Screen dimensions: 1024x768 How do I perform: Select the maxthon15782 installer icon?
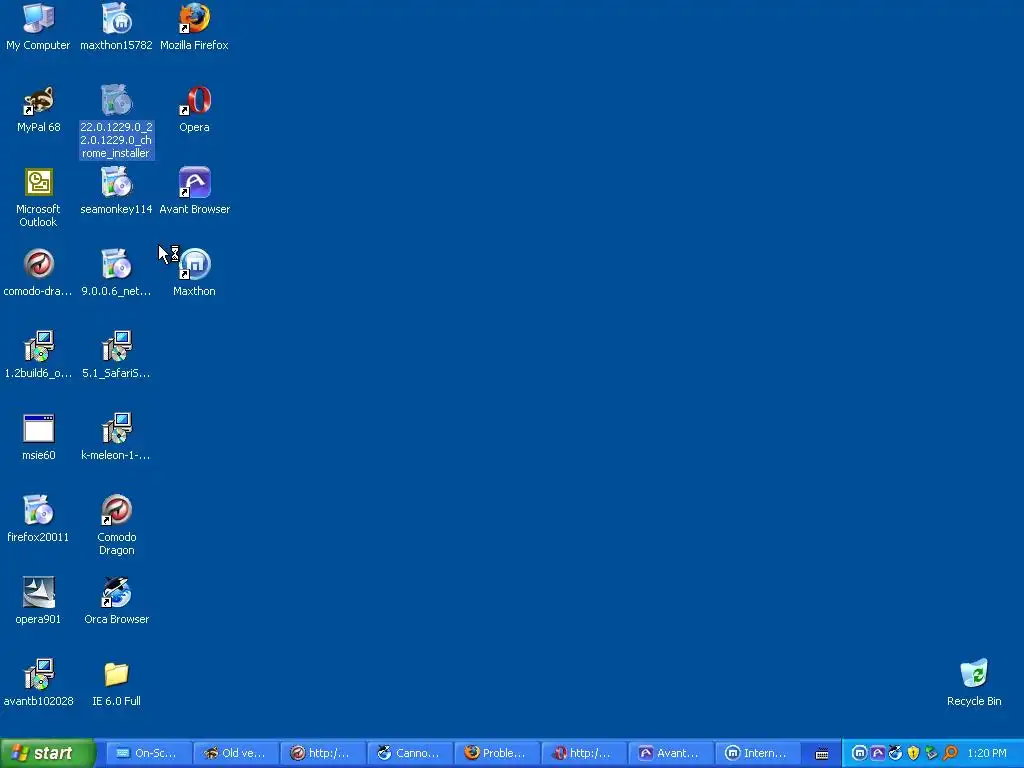(116, 26)
